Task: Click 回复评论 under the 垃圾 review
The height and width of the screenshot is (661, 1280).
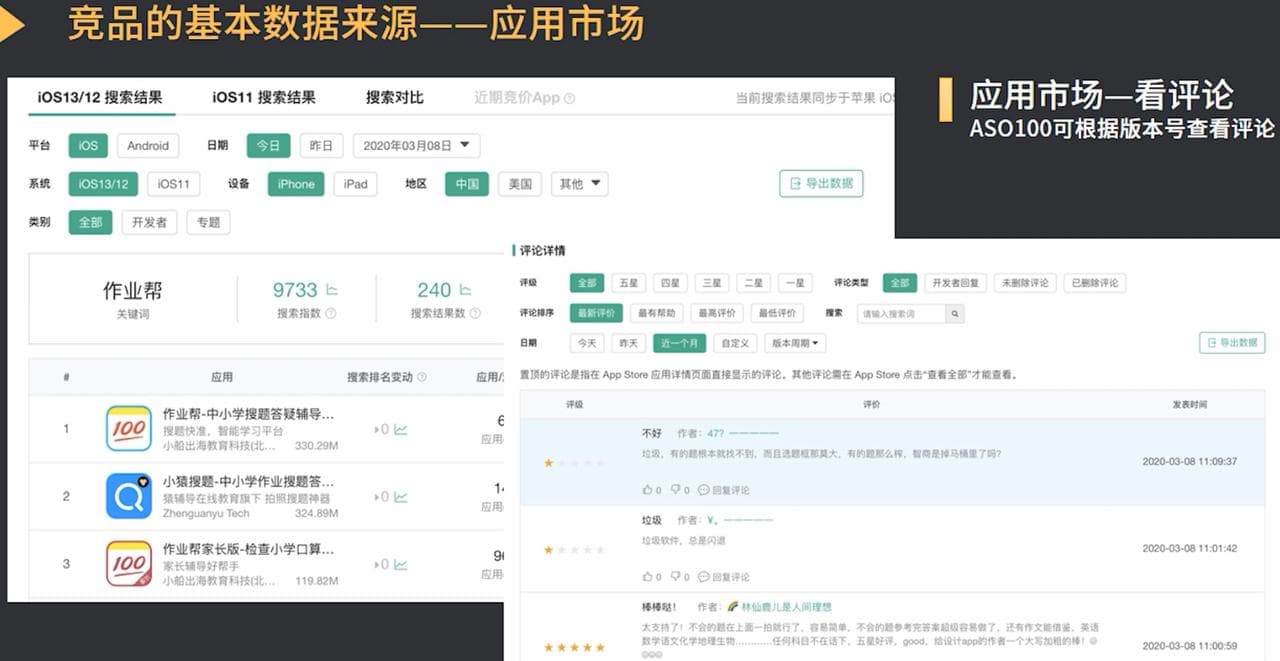Action: [723, 577]
